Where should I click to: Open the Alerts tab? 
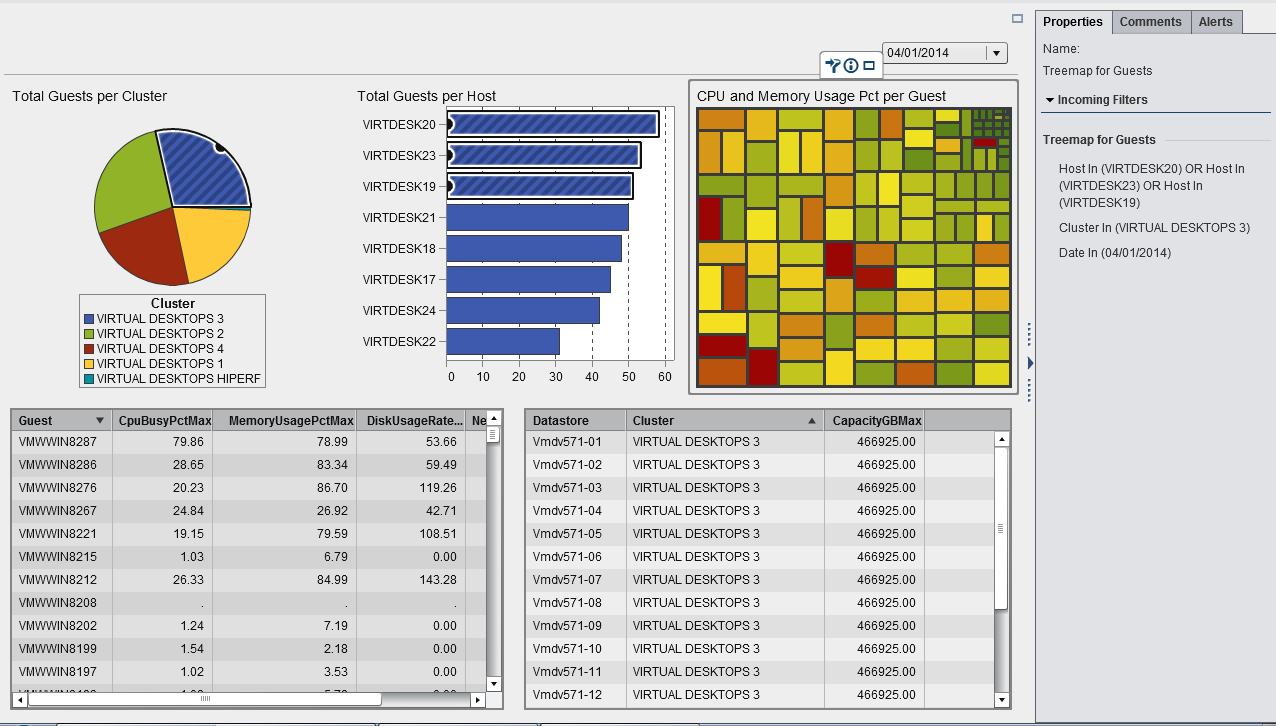(1215, 22)
